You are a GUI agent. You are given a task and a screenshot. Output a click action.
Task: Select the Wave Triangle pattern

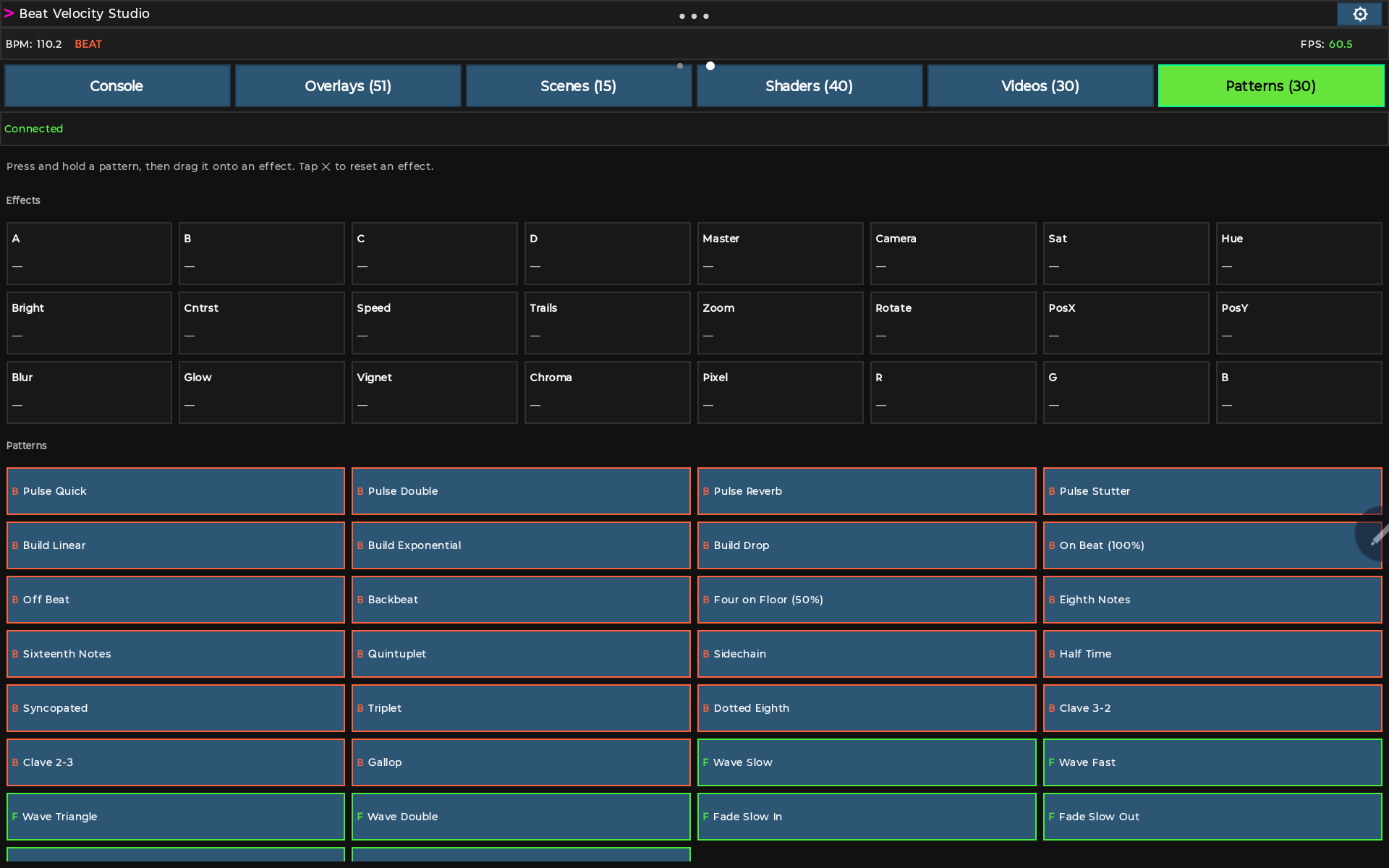point(176,817)
